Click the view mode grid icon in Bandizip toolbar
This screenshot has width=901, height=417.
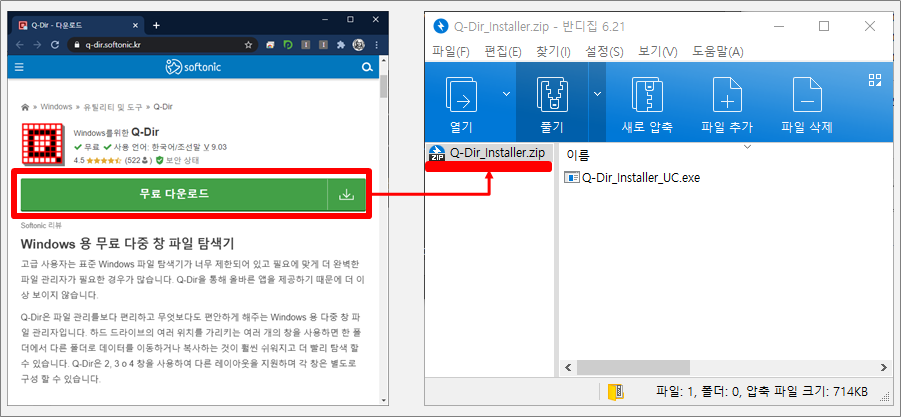coord(875,80)
